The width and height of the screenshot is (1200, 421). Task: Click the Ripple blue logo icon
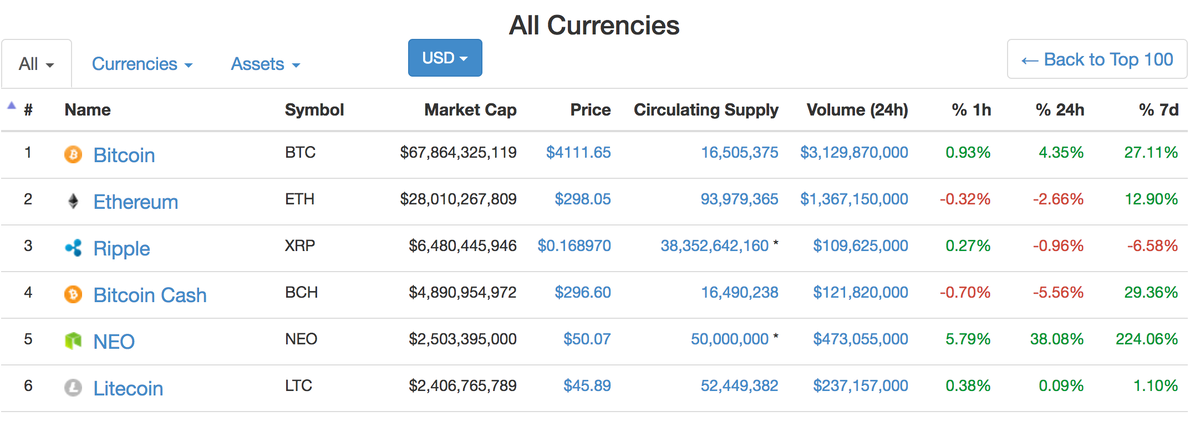(x=72, y=248)
